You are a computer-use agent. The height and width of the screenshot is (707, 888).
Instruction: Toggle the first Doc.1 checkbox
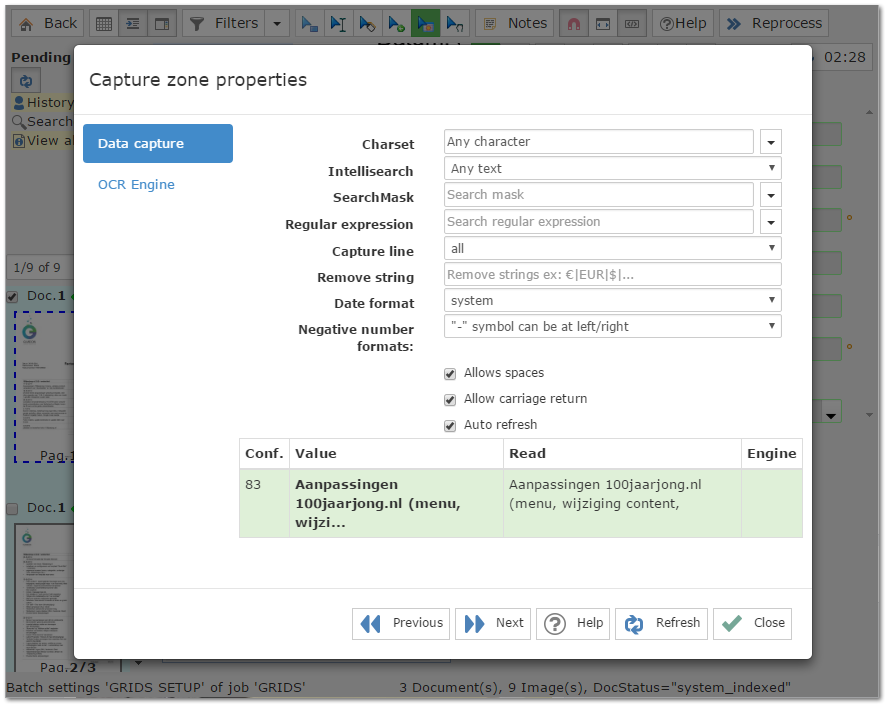12,297
